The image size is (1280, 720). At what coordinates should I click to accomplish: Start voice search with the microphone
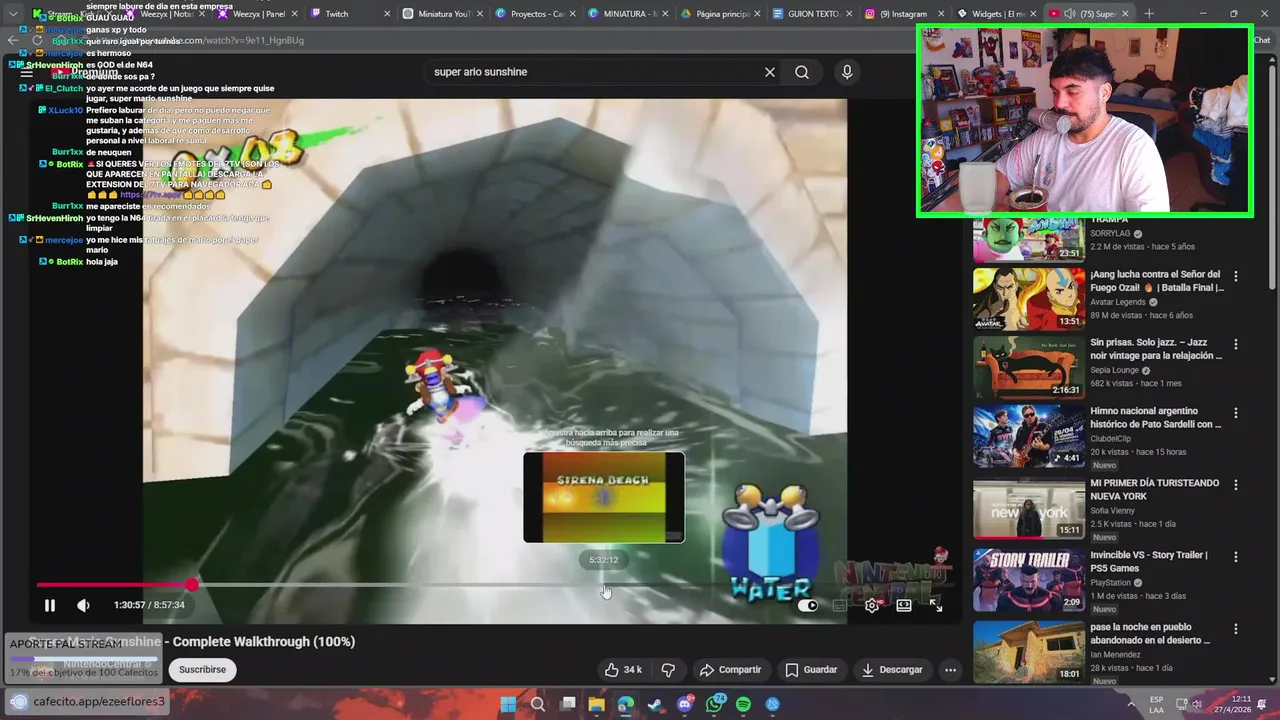(x=847, y=72)
